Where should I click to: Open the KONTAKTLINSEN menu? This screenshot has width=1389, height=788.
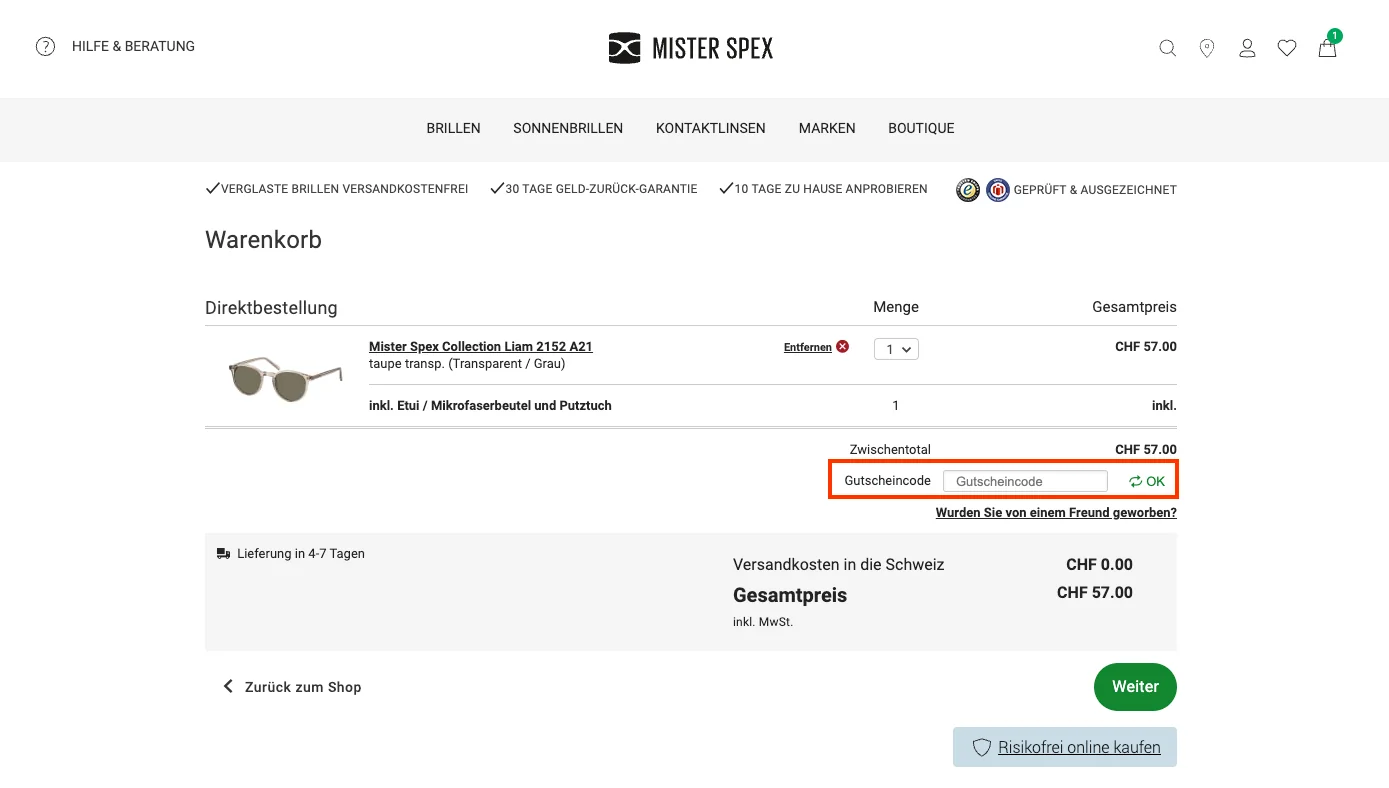[x=711, y=128]
